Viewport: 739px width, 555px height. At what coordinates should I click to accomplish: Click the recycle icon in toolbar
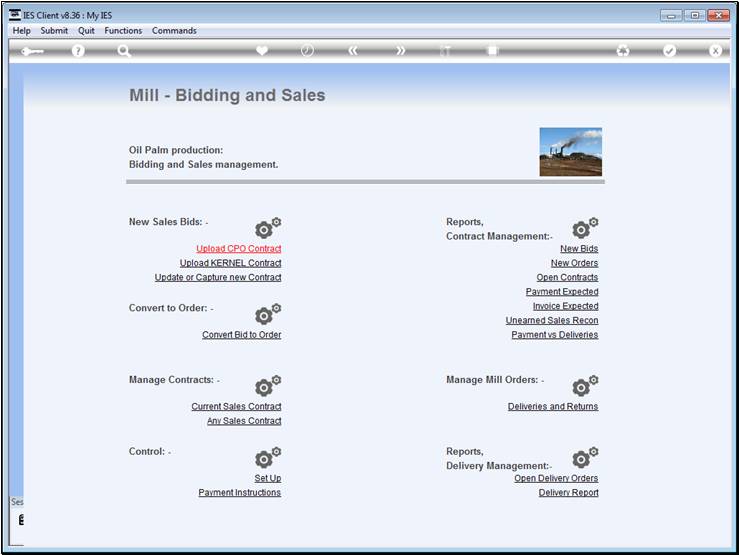(x=623, y=50)
